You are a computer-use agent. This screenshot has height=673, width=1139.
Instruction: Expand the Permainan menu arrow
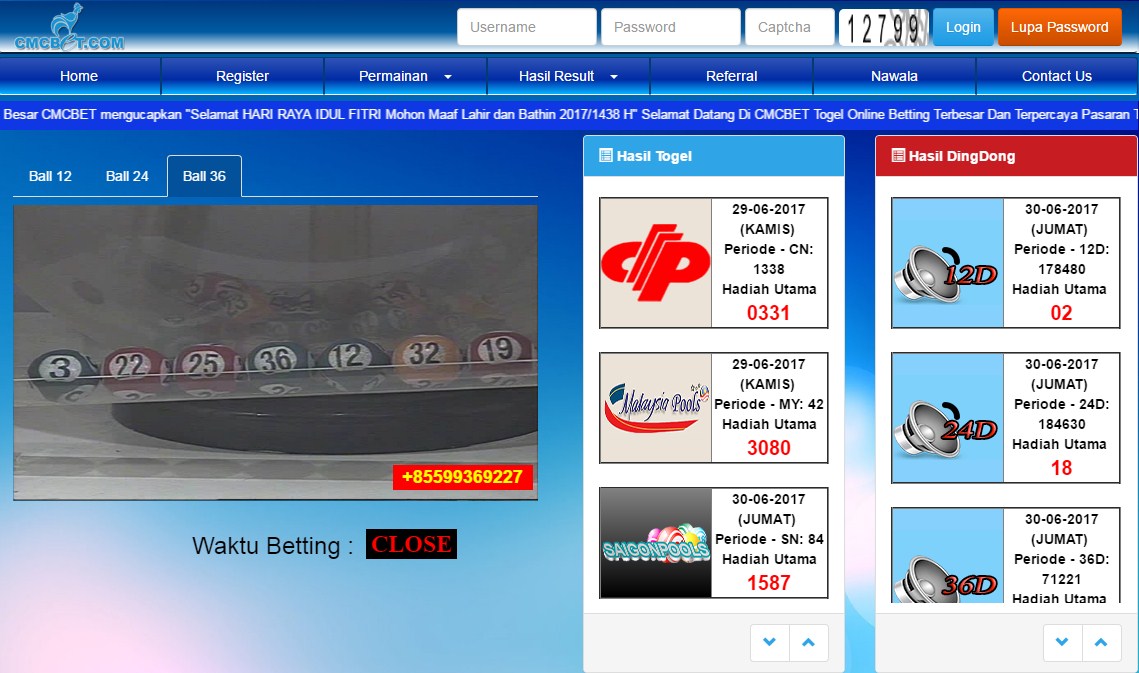click(447, 76)
